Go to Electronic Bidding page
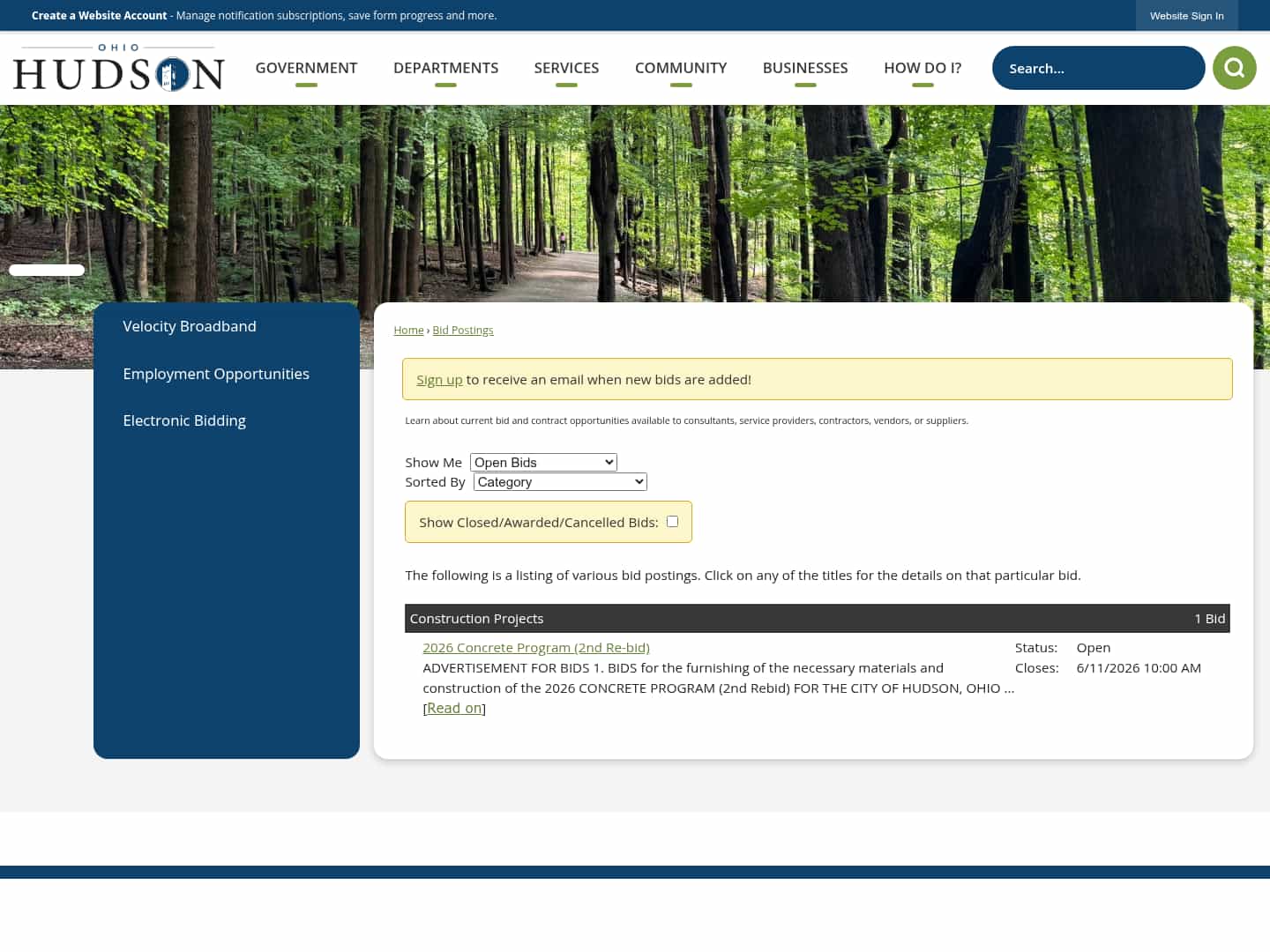Image resolution: width=1270 pixels, height=952 pixels. click(x=184, y=420)
